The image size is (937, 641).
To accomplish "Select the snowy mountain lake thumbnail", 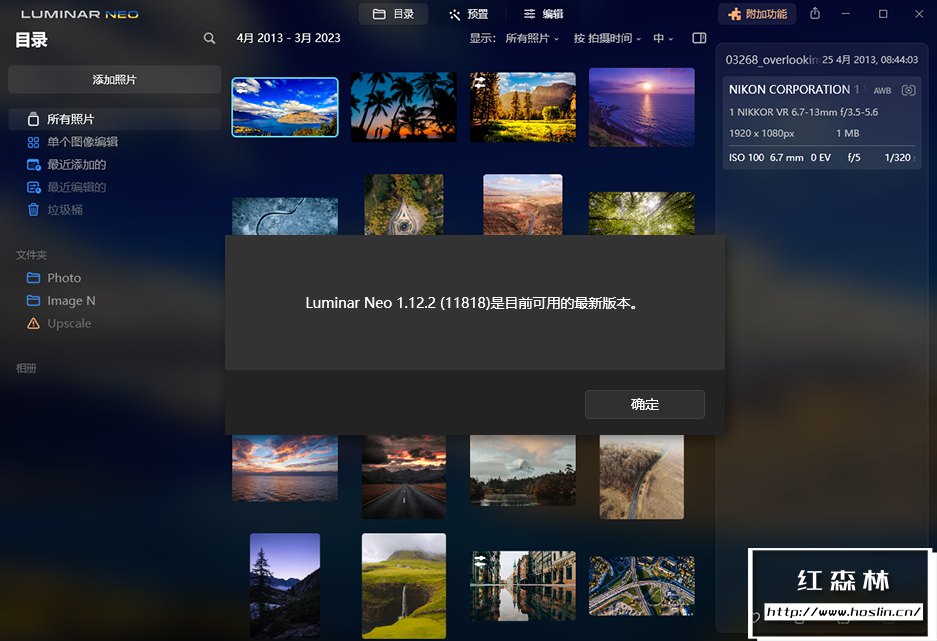I will [x=523, y=470].
